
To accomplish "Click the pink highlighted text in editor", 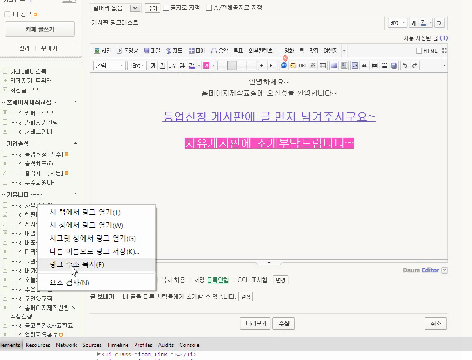I will 269,143.
